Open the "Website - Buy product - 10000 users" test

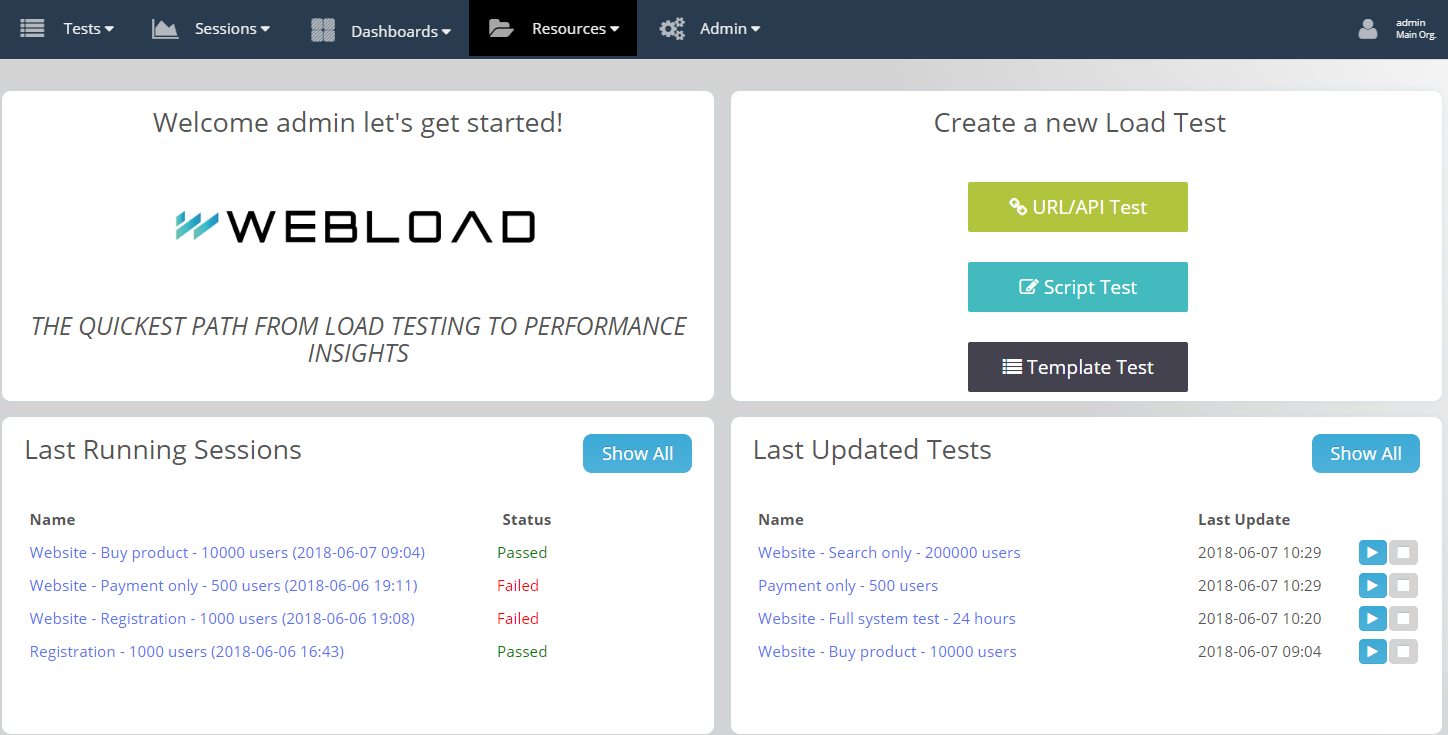pos(887,651)
